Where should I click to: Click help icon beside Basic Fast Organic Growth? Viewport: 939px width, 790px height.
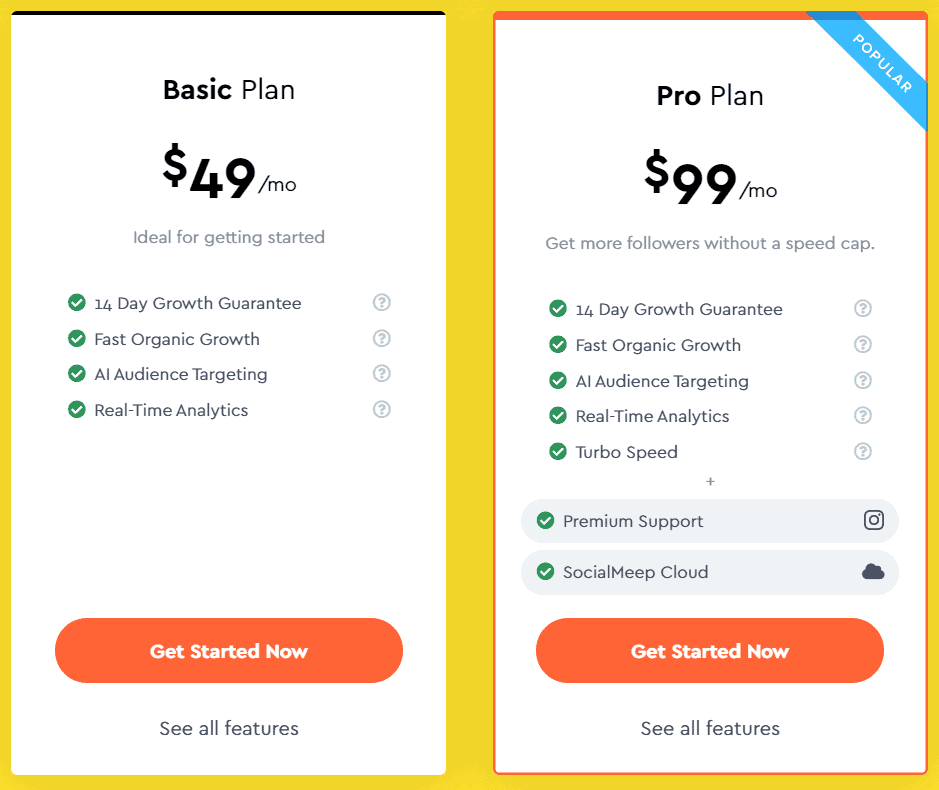381,338
